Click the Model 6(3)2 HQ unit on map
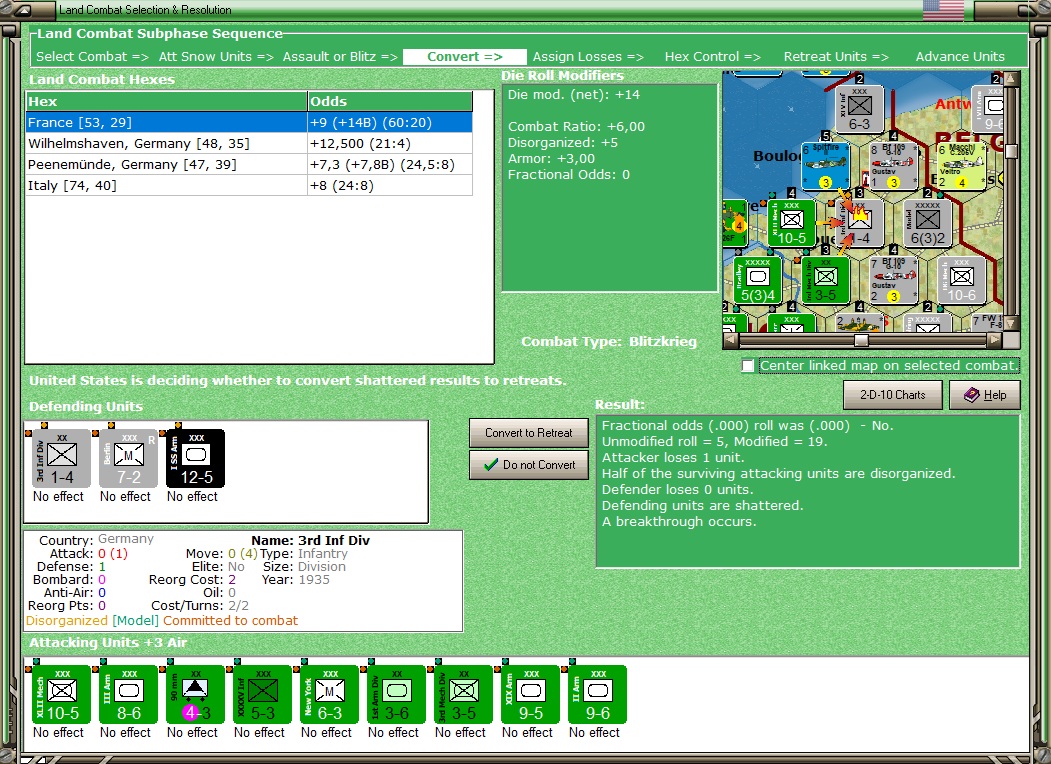The height and width of the screenshot is (764, 1051). pos(928,223)
